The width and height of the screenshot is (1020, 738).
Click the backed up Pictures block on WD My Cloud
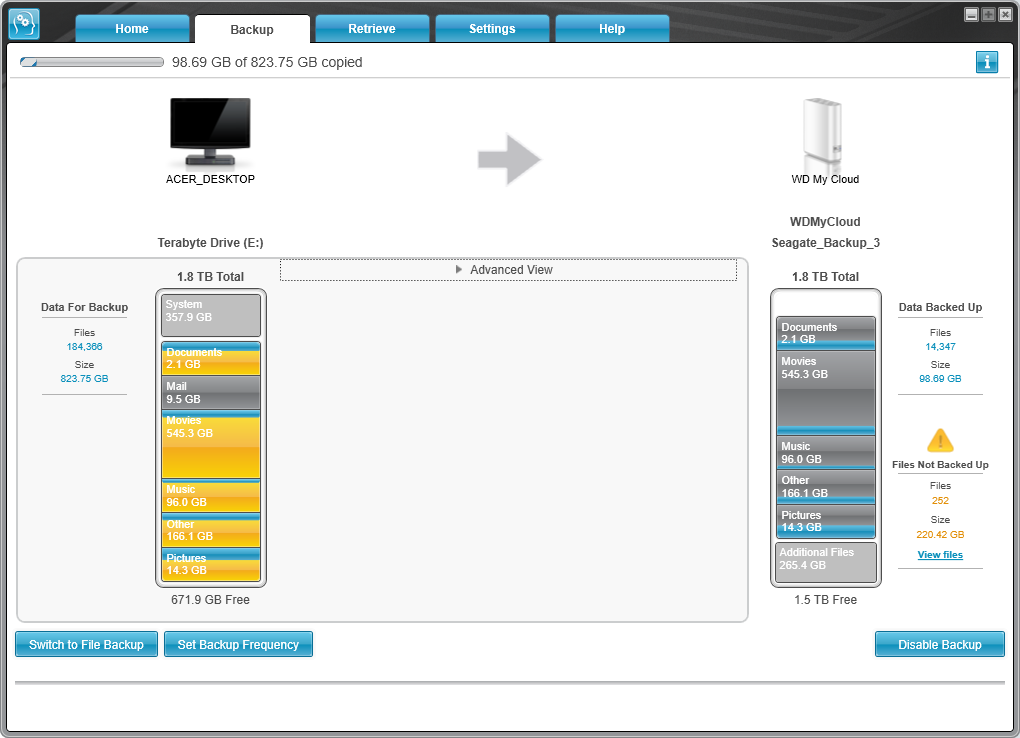click(825, 521)
